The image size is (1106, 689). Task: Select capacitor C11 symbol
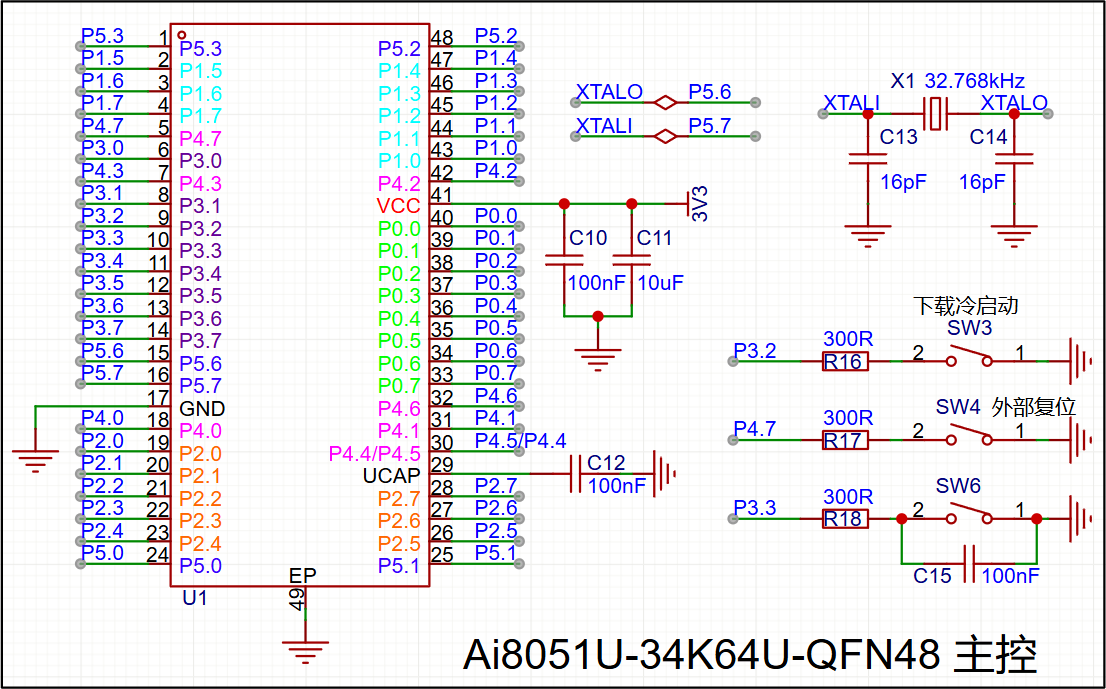(x=631, y=260)
